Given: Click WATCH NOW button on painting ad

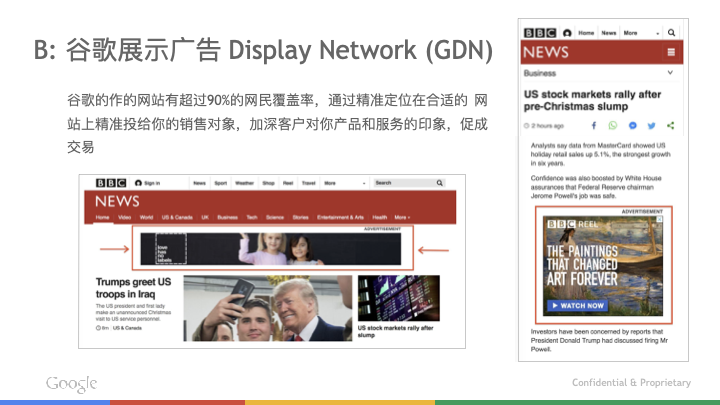Looking at the screenshot, I should (578, 305).
